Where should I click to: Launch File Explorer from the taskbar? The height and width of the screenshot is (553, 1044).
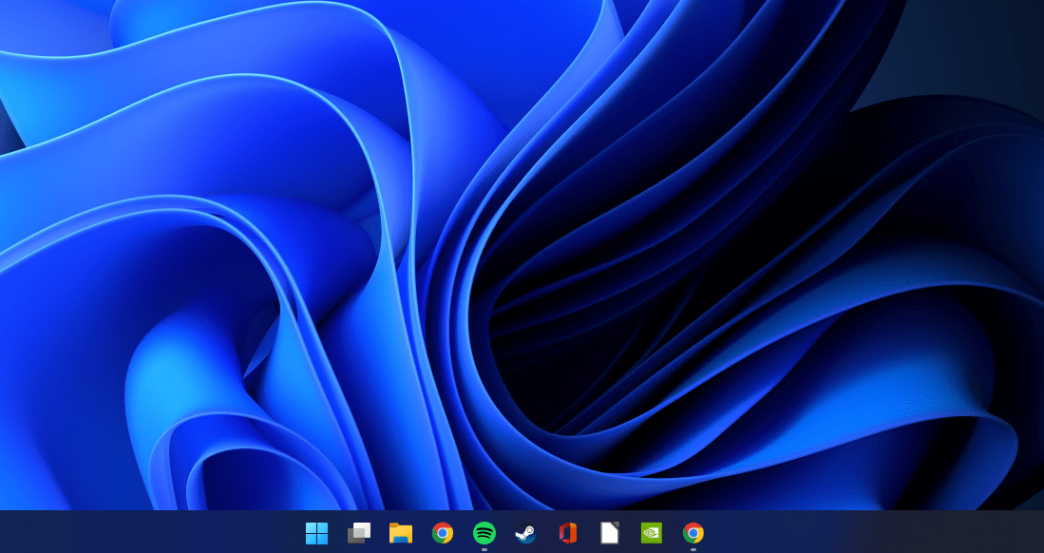(x=401, y=533)
